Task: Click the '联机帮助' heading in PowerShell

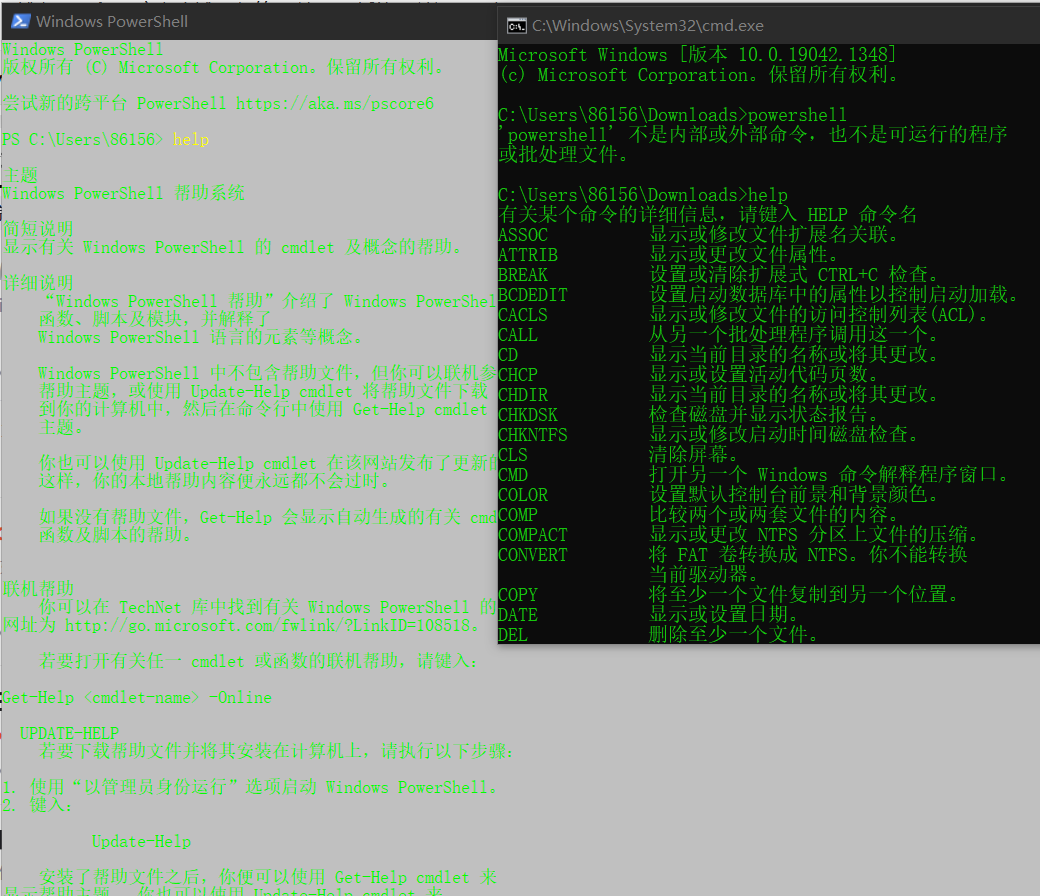Action: [x=38, y=589]
